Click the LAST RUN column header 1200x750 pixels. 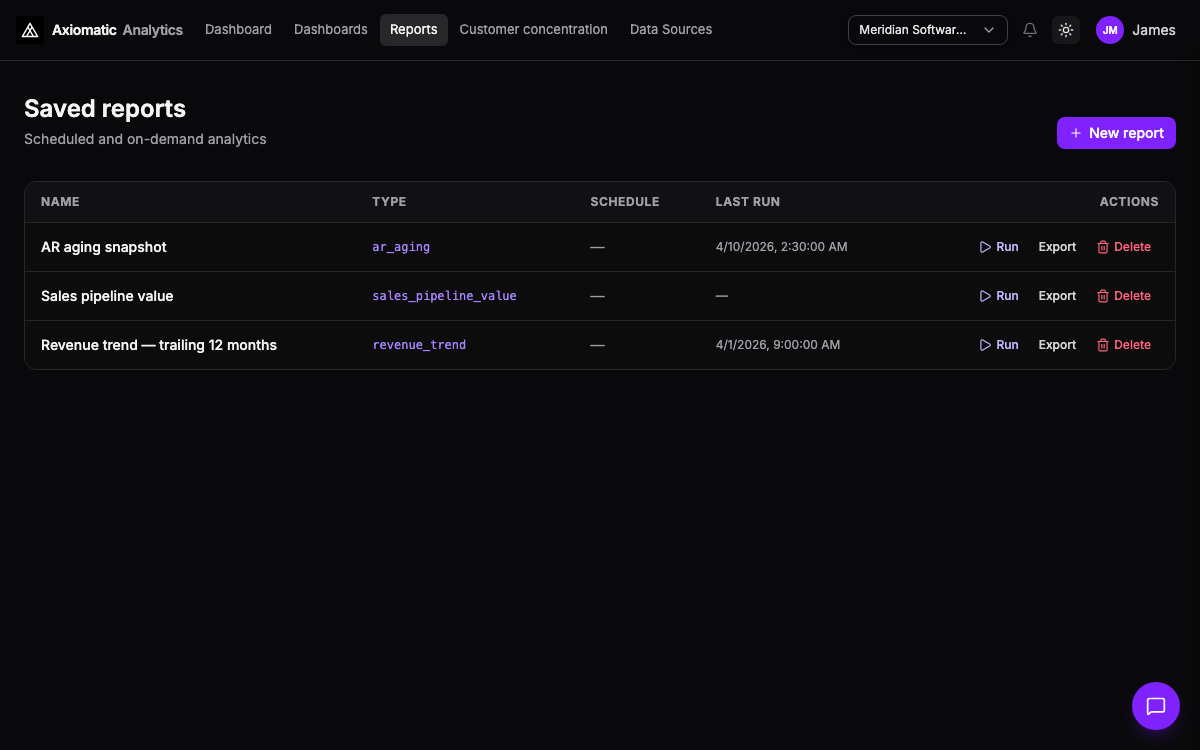(x=748, y=202)
